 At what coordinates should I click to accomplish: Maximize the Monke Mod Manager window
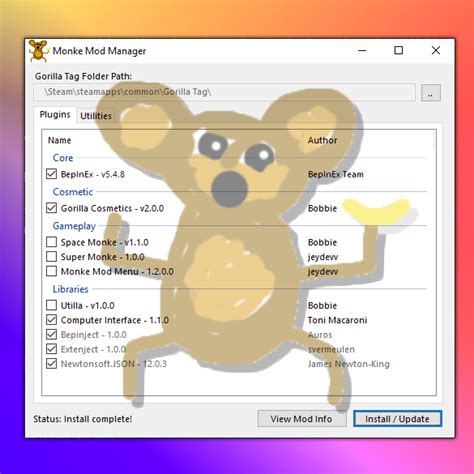coord(399,51)
